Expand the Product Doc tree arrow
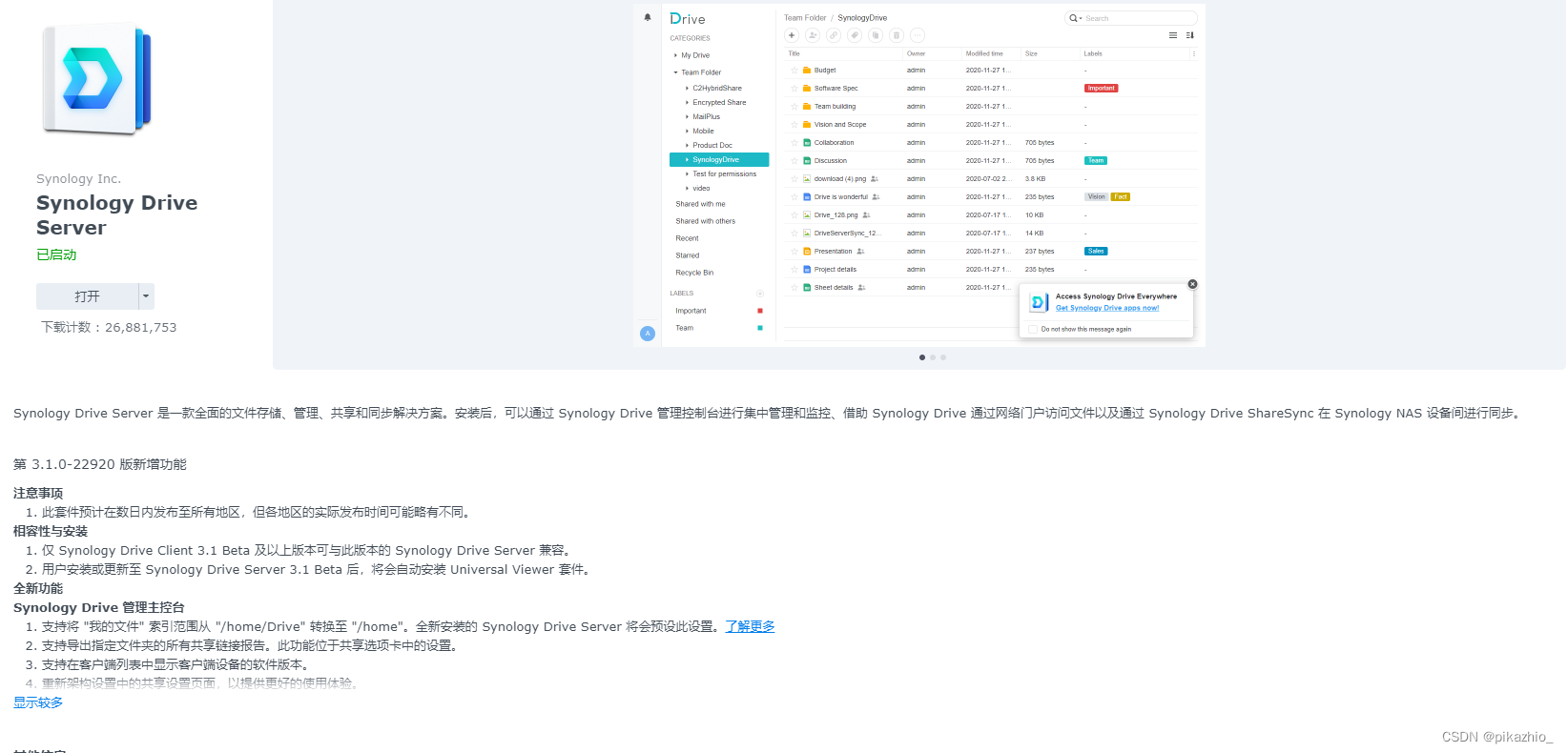The width and height of the screenshot is (1568, 753). [x=687, y=146]
